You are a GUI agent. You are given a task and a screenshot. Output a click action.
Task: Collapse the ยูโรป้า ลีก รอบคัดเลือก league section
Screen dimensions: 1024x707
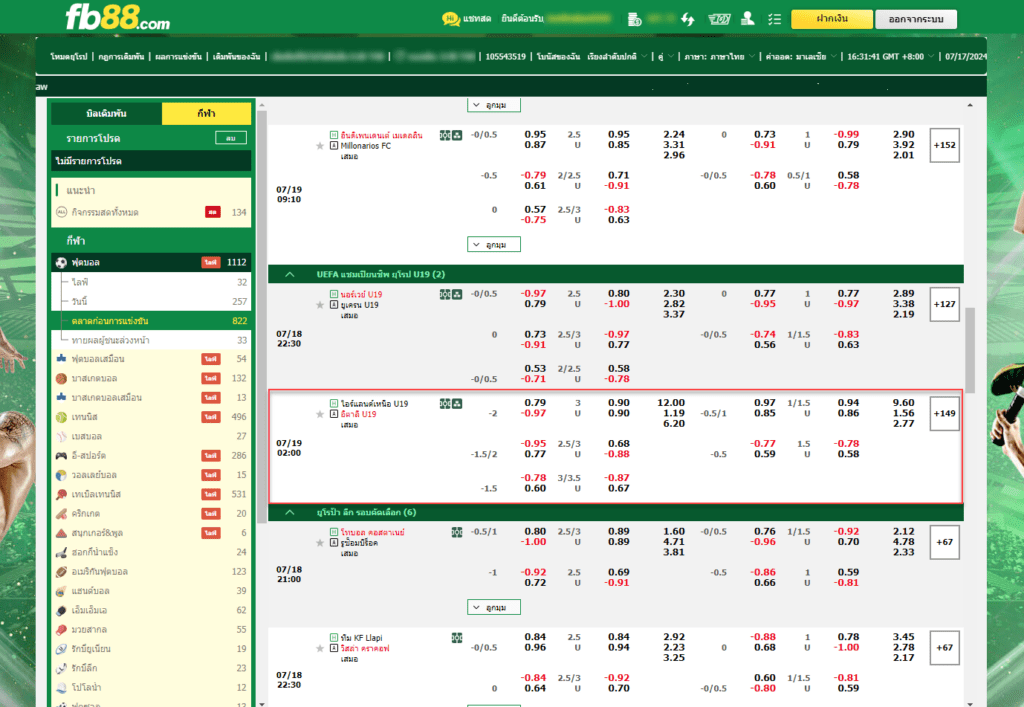click(x=289, y=512)
